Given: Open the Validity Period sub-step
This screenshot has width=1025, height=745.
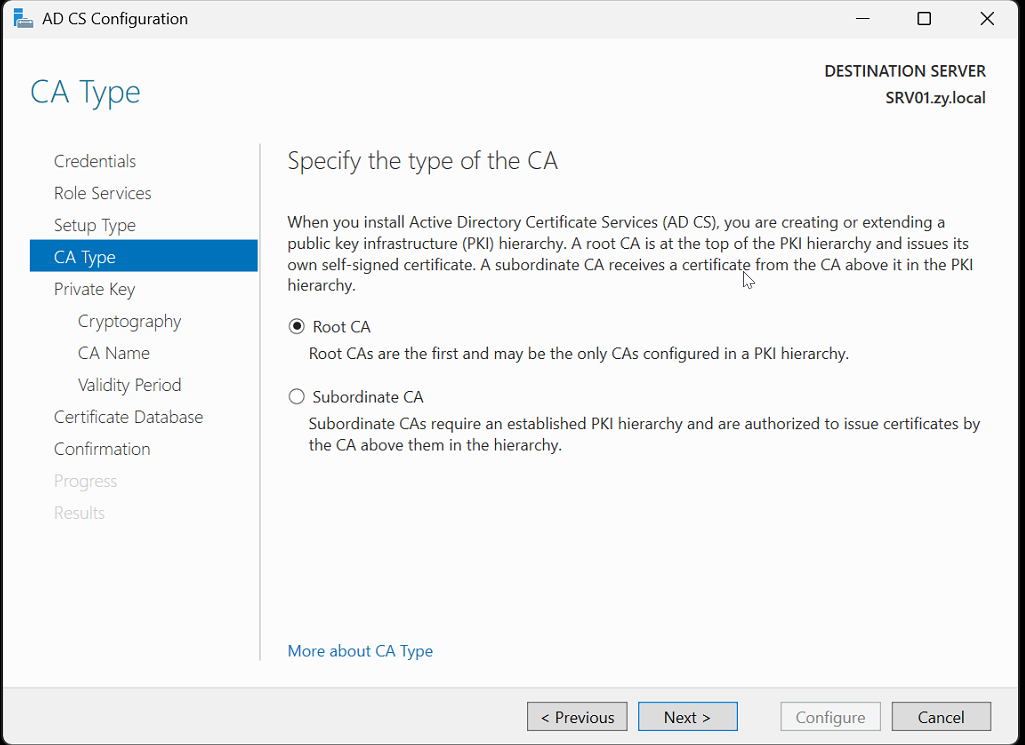Looking at the screenshot, I should pyautogui.click(x=129, y=385).
